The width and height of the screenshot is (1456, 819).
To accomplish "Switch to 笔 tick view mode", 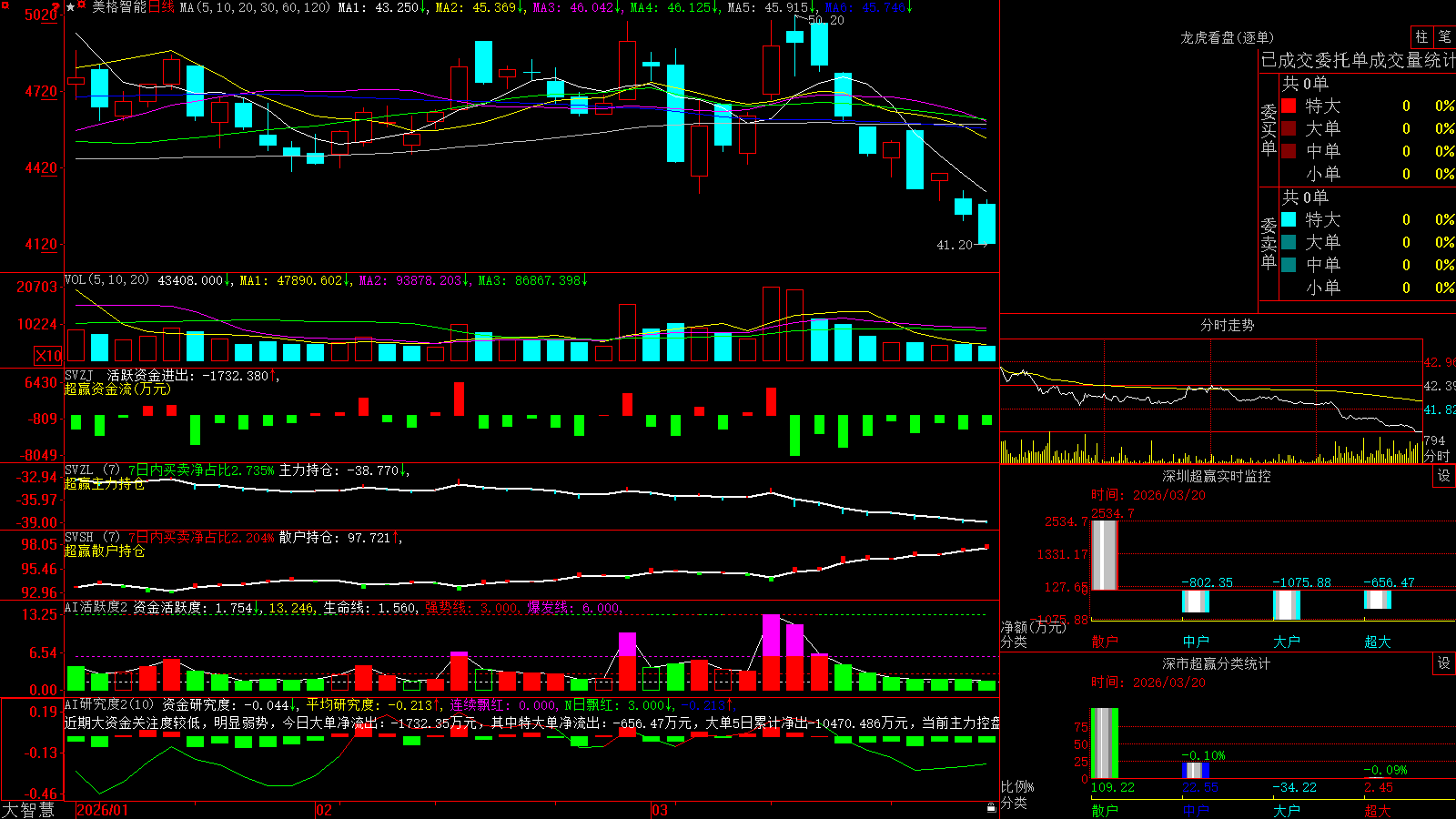I will (1444, 37).
